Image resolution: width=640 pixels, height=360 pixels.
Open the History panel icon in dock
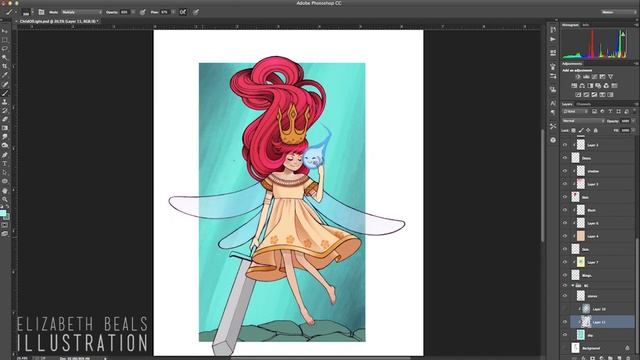point(553,30)
